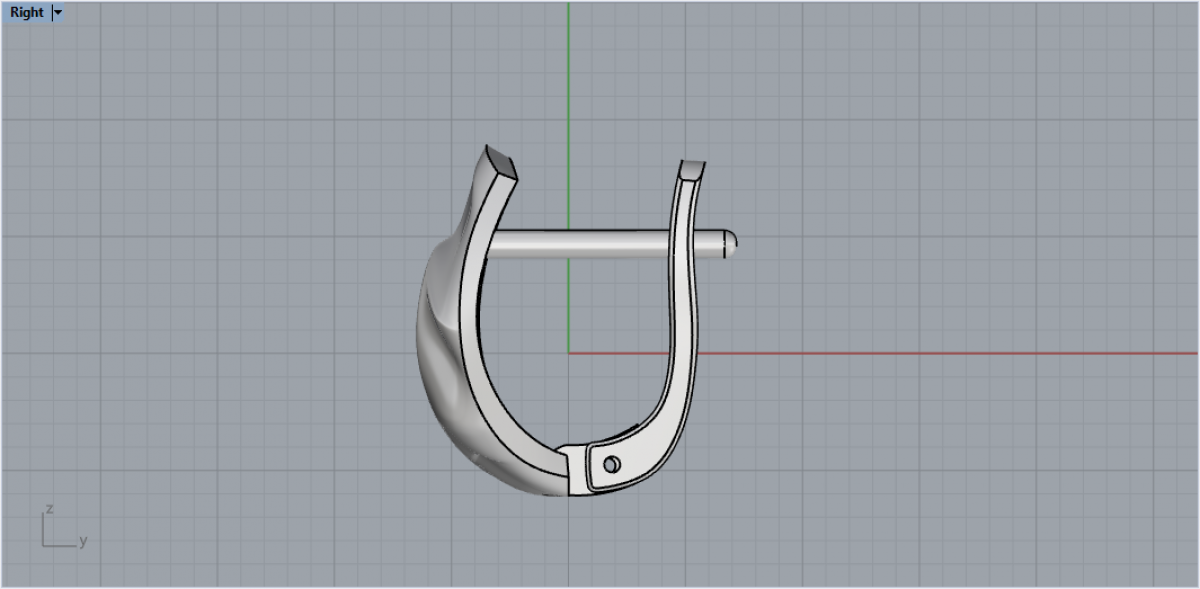Image resolution: width=1200 pixels, height=589 pixels.
Task: Select the Right viewport title label
Action: coord(27,13)
